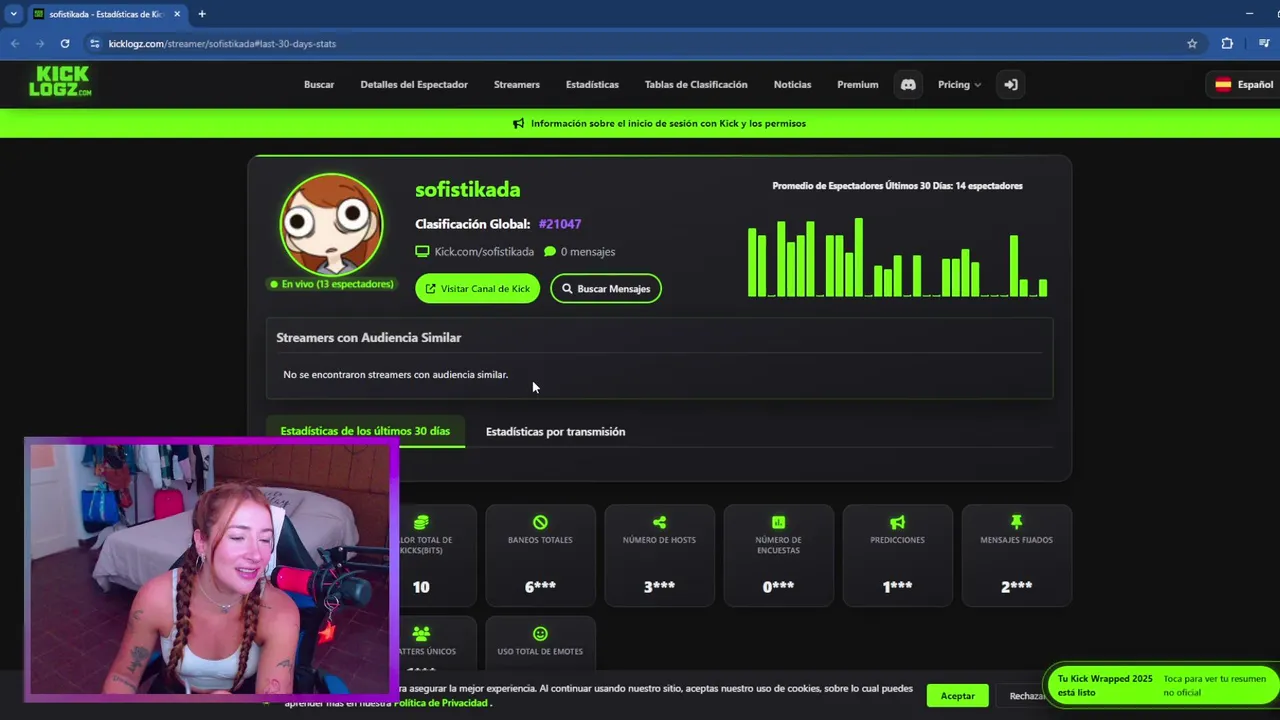Image resolution: width=1280 pixels, height=720 pixels.
Task: Click the monitor icon beside Kick.com/sofistikada
Action: pyautogui.click(x=422, y=252)
